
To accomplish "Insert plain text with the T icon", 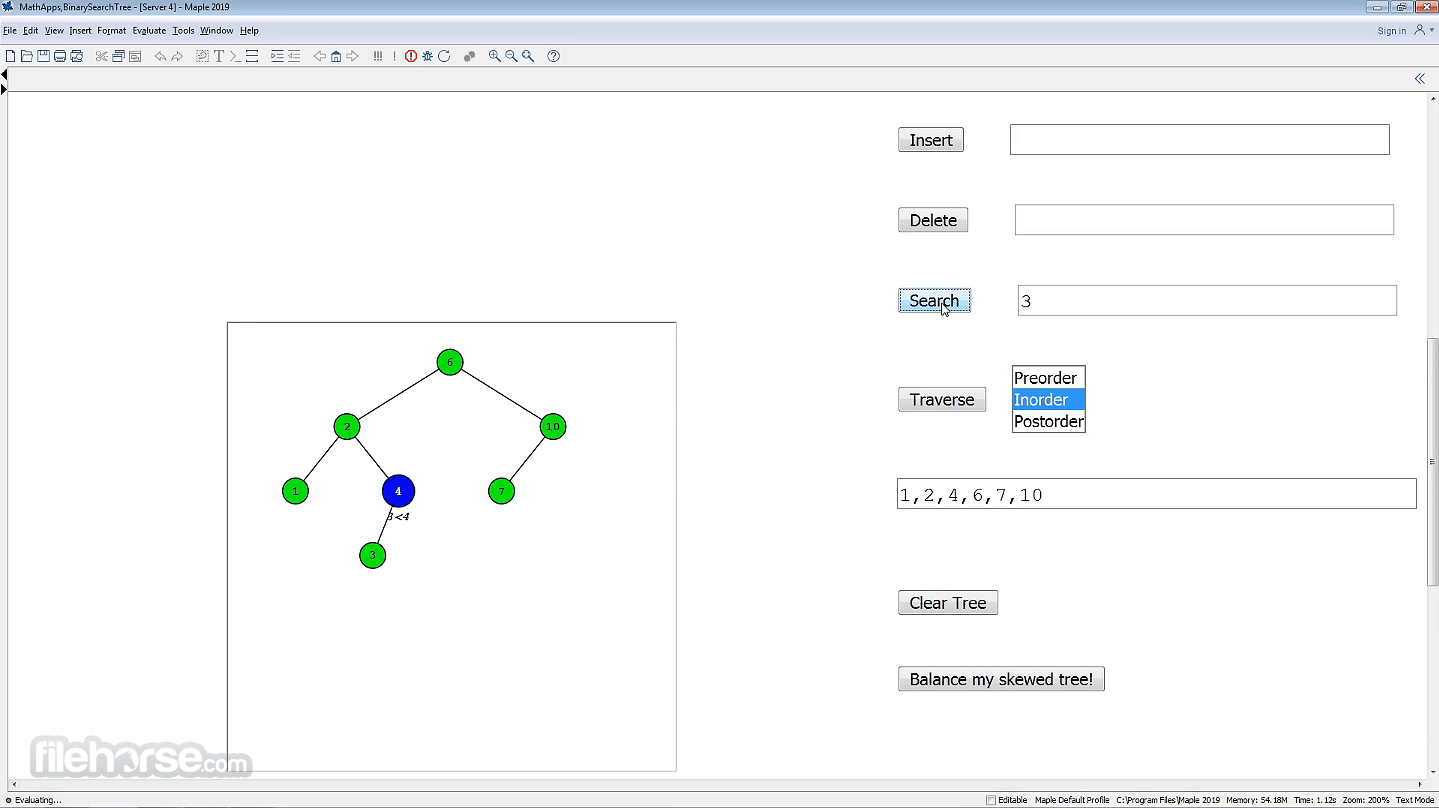I will (x=219, y=56).
